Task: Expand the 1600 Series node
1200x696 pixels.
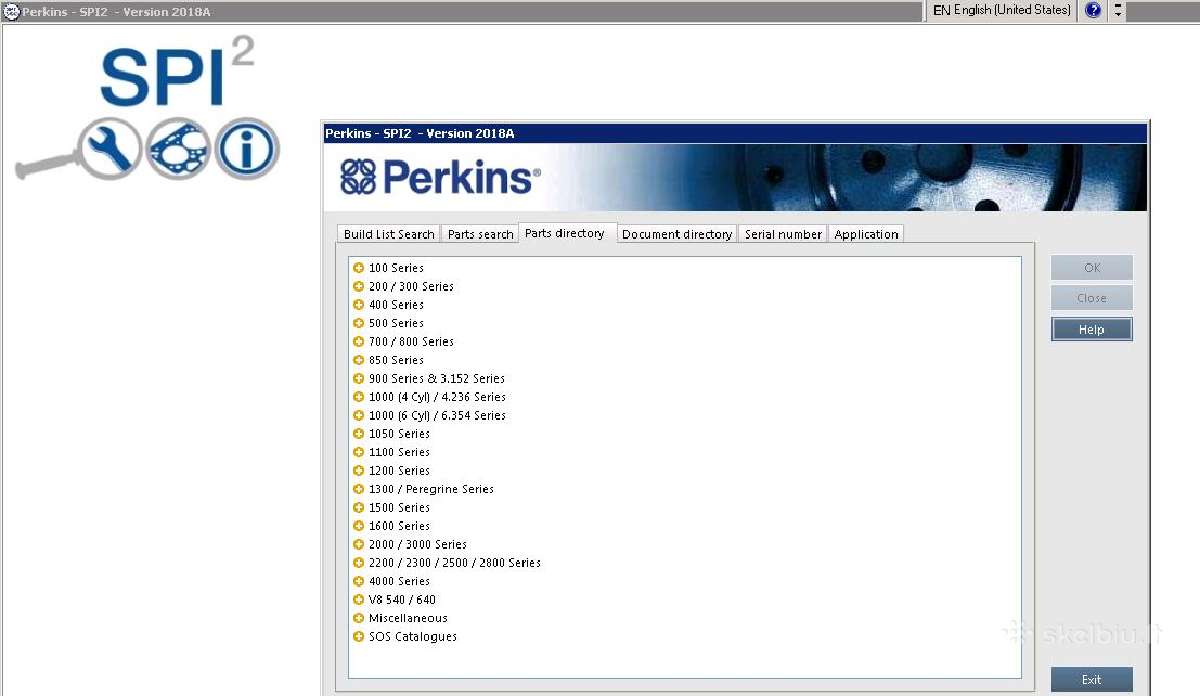Action: click(x=359, y=526)
